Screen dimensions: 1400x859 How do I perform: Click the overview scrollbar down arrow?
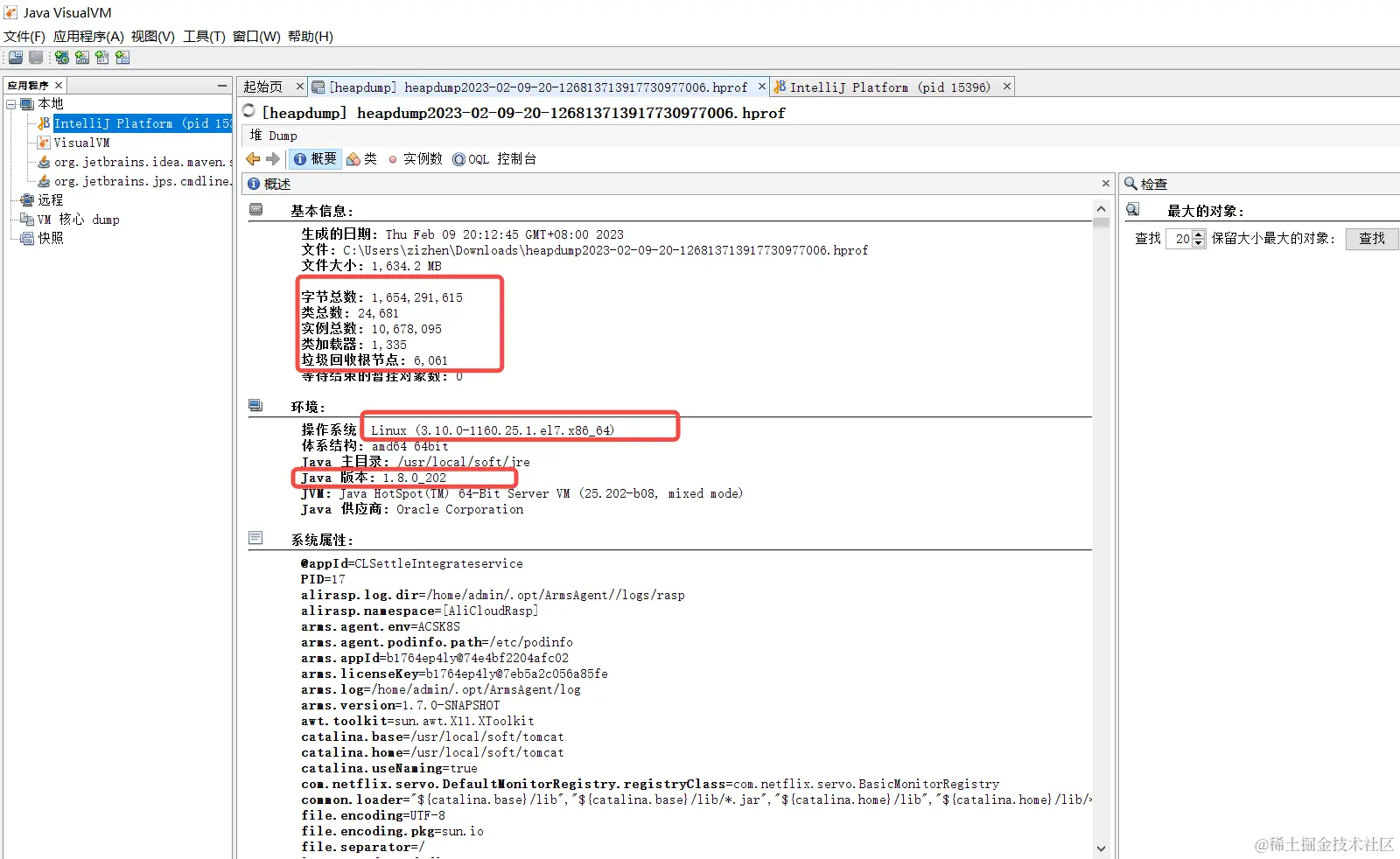tap(1101, 849)
